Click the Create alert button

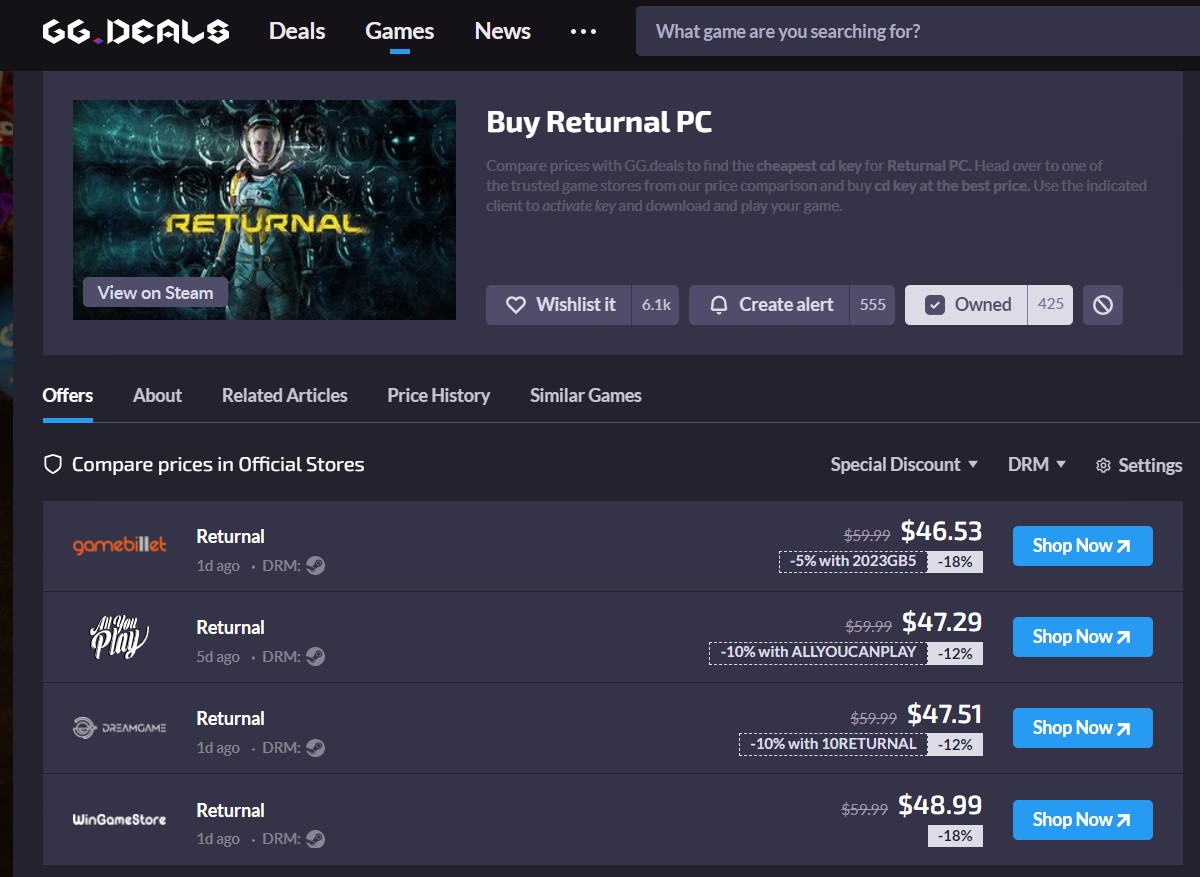pyautogui.click(x=769, y=305)
